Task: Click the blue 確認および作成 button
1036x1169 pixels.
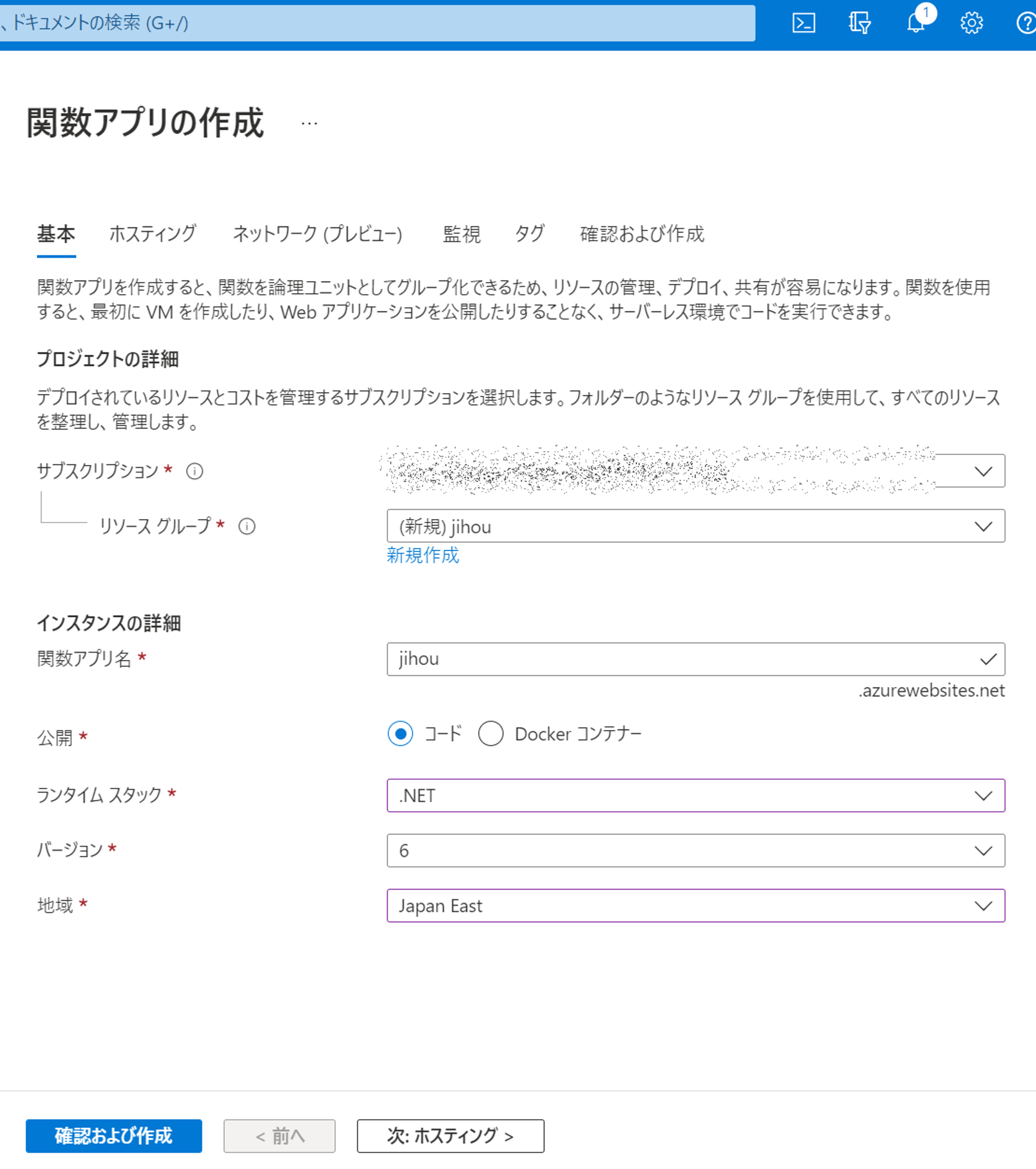Action: [x=114, y=1136]
